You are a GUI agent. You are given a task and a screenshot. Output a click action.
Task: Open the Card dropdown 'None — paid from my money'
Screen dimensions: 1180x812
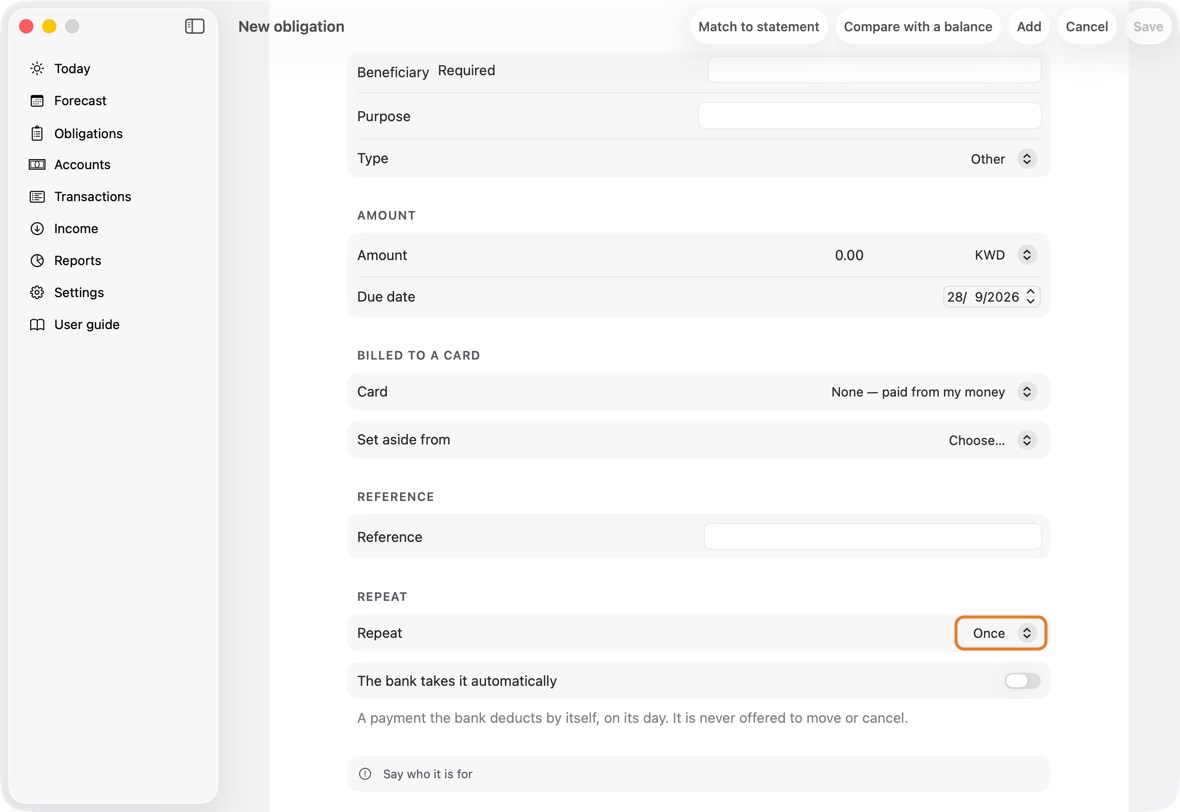tap(933, 392)
